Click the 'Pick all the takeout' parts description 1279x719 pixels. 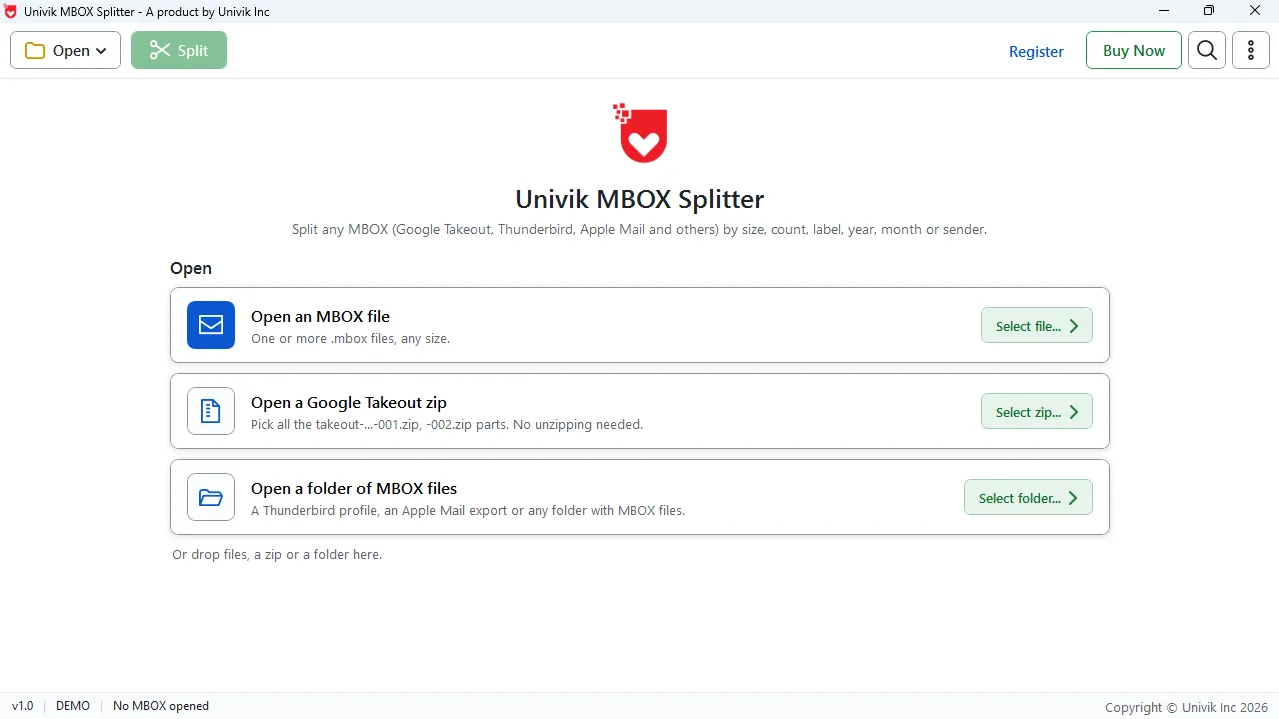[447, 424]
